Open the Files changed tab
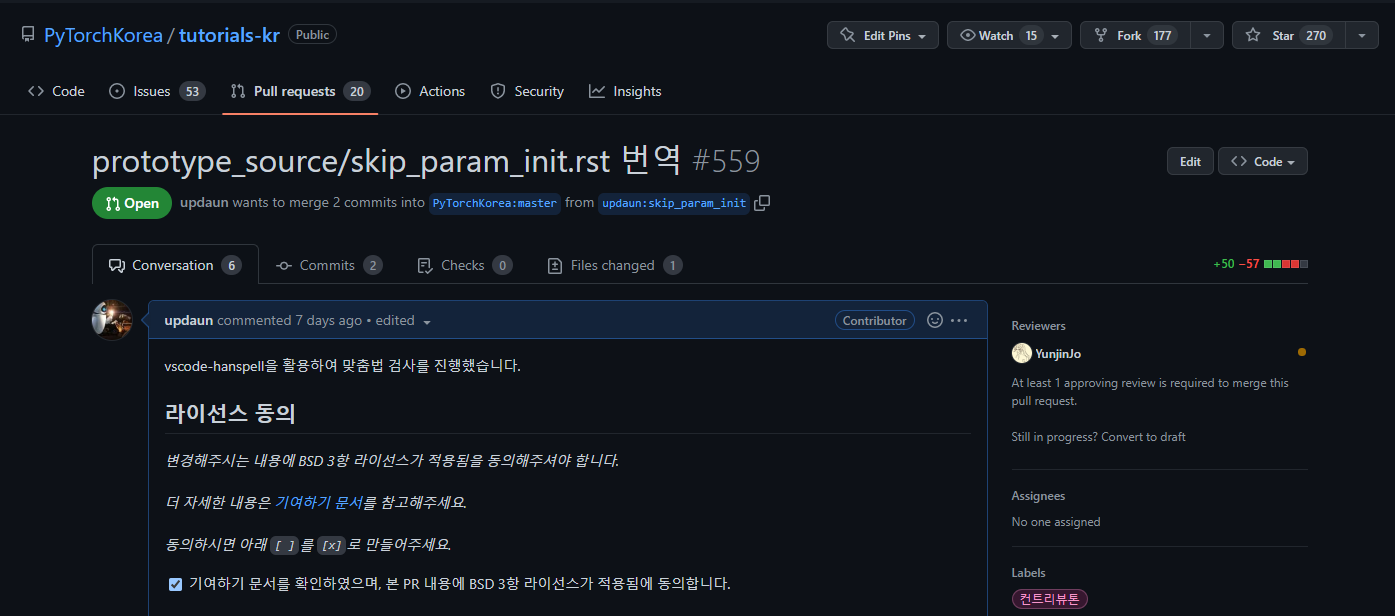The width and height of the screenshot is (1395, 616). [614, 265]
